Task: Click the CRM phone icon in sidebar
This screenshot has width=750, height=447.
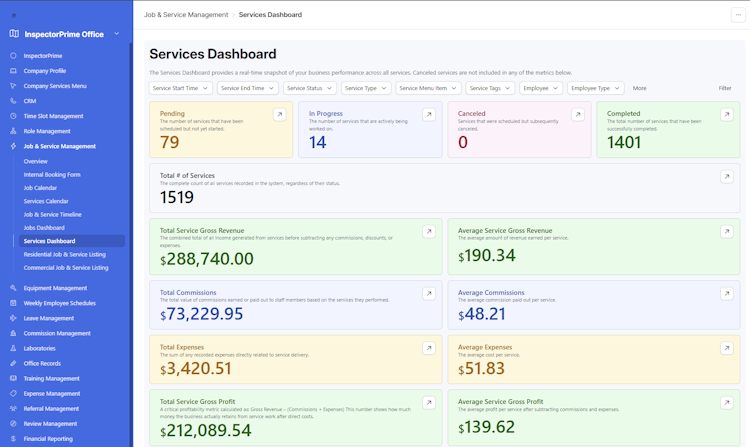Action: (13, 101)
